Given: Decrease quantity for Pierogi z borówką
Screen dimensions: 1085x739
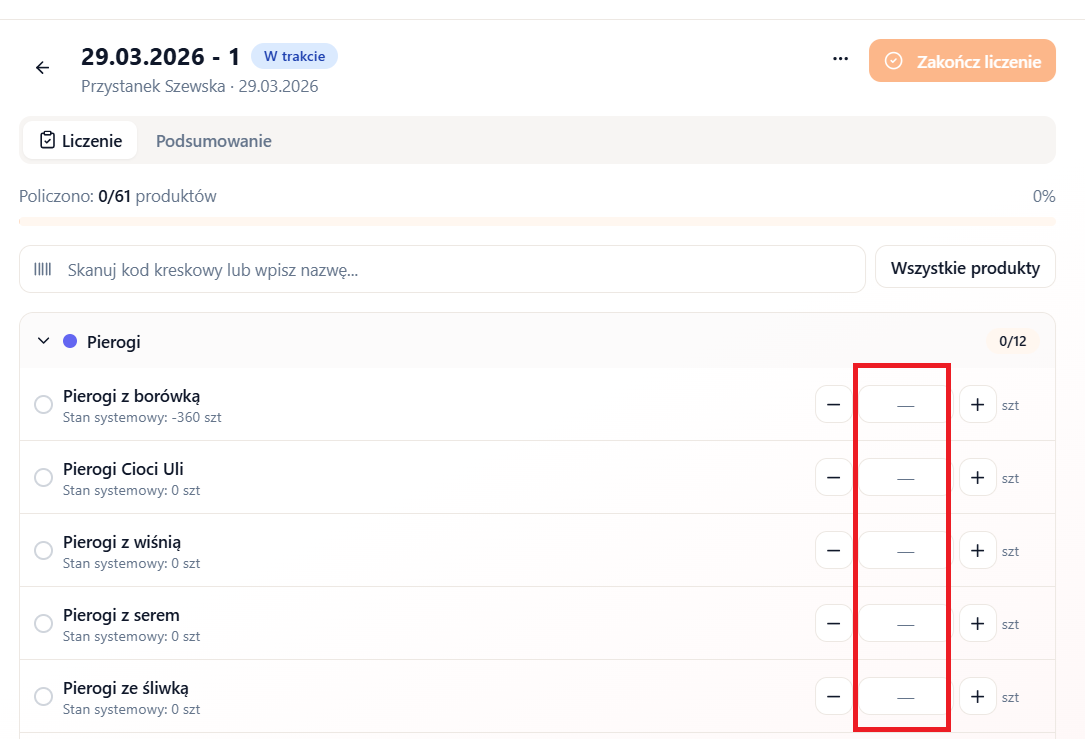Looking at the screenshot, I should pyautogui.click(x=834, y=404).
